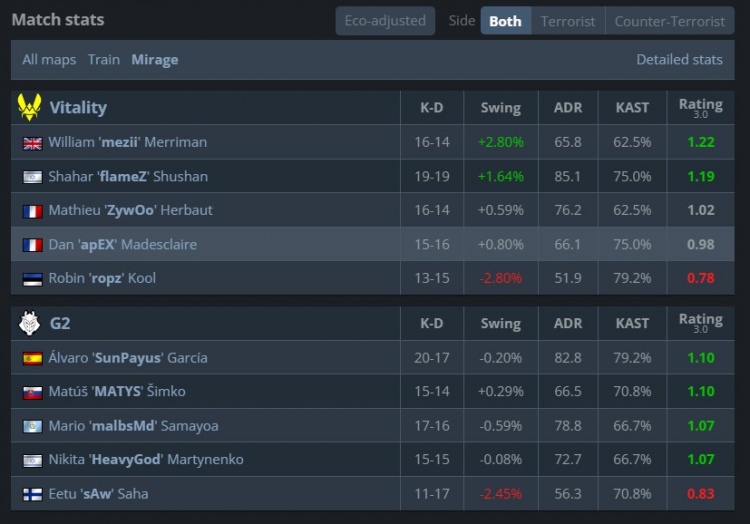Click the Estonian flag beside ropz
Image resolution: width=750 pixels, height=524 pixels.
coord(32,278)
